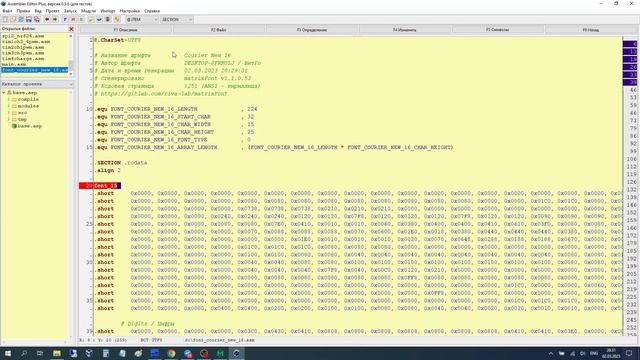640x360 pixels.
Task: Switch to the F2 Файл tab
Action: (x=219, y=30)
